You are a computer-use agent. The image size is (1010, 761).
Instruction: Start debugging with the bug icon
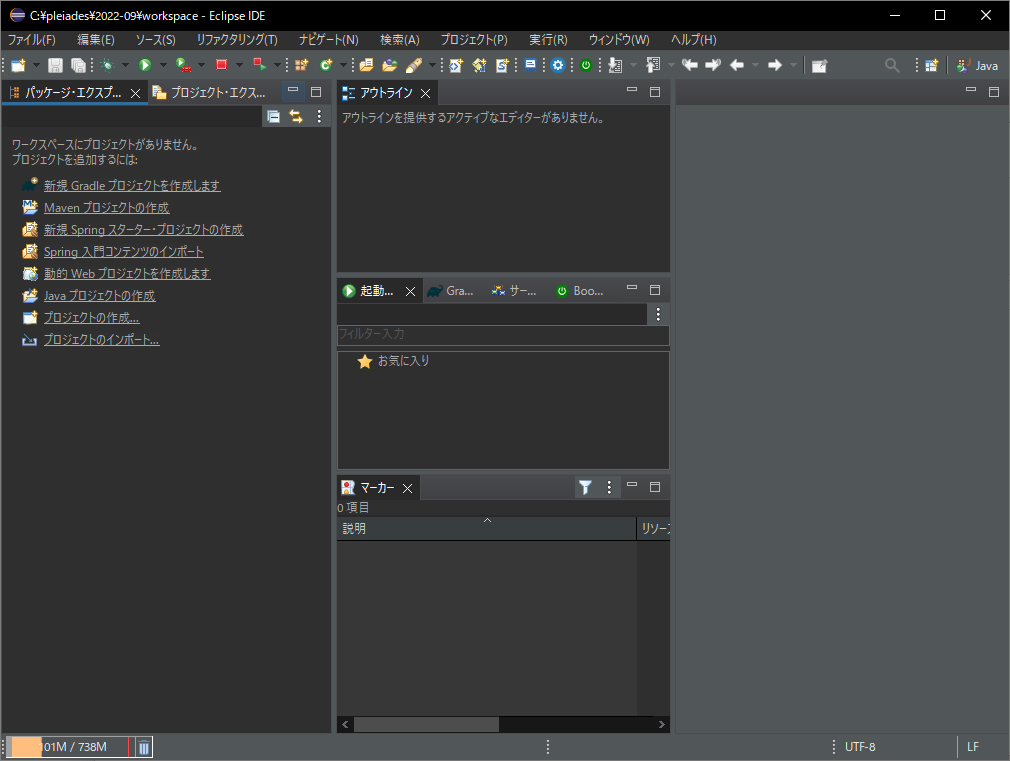108,65
